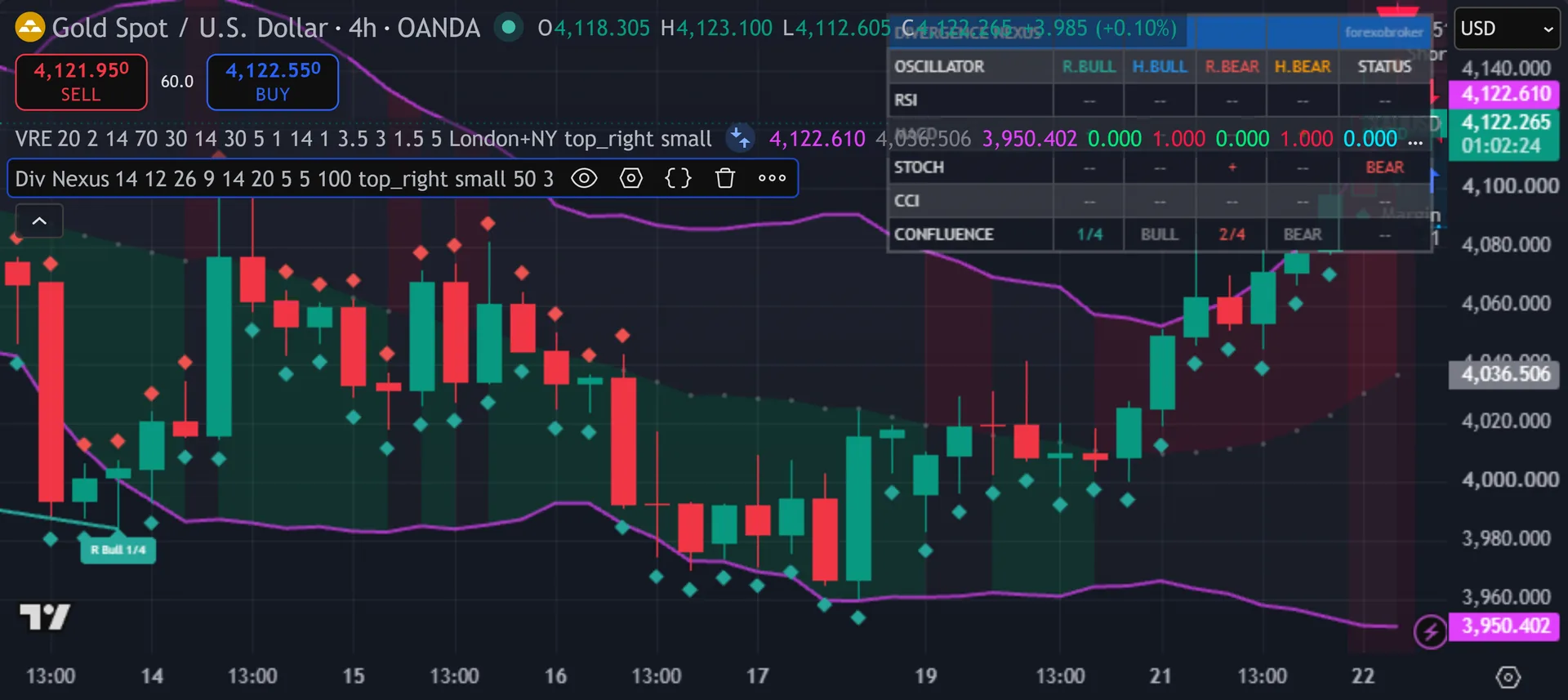
Task: Click the gray 4,036.506 price label
Action: (1505, 374)
